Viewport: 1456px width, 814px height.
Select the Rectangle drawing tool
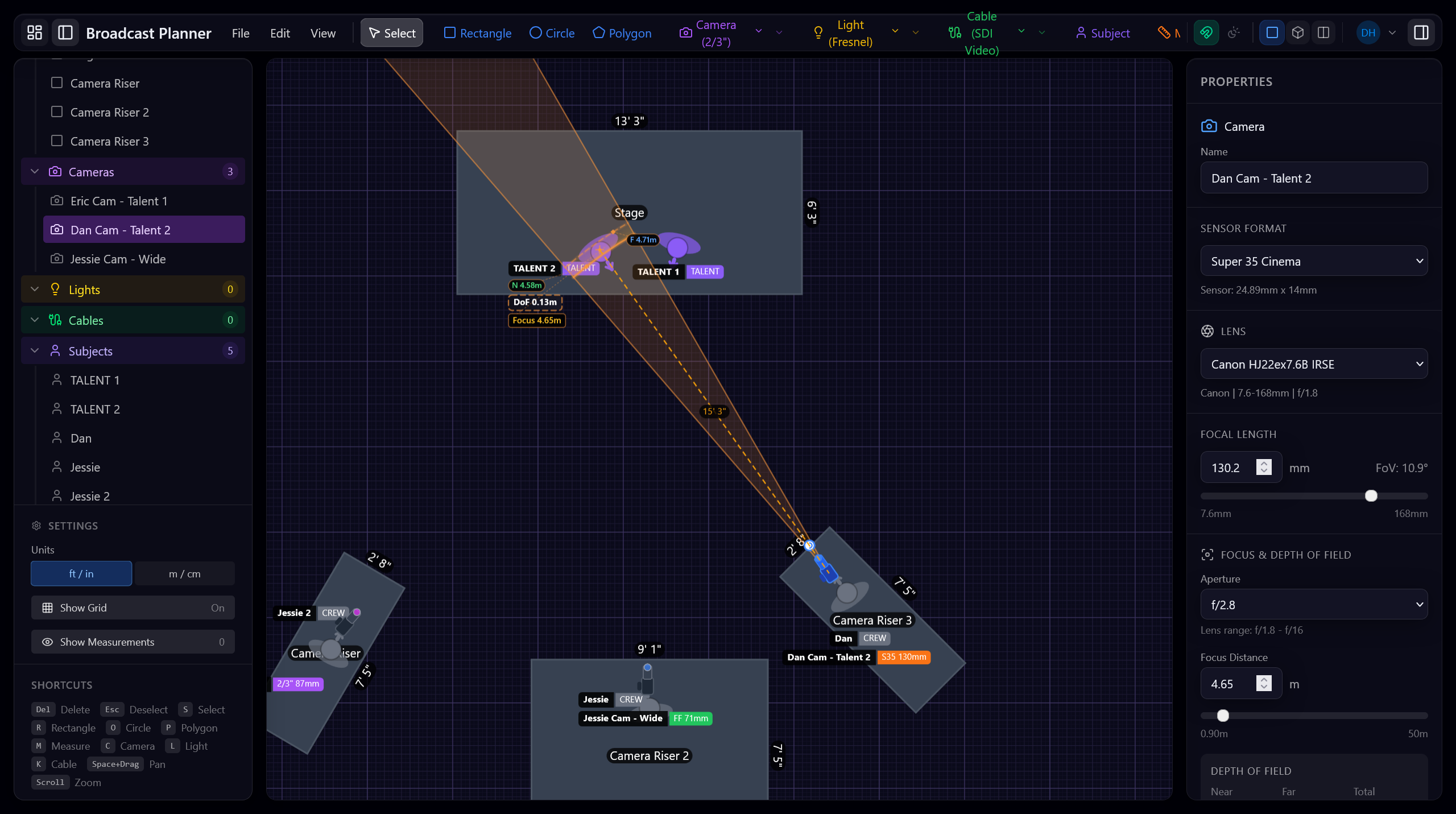[477, 32]
